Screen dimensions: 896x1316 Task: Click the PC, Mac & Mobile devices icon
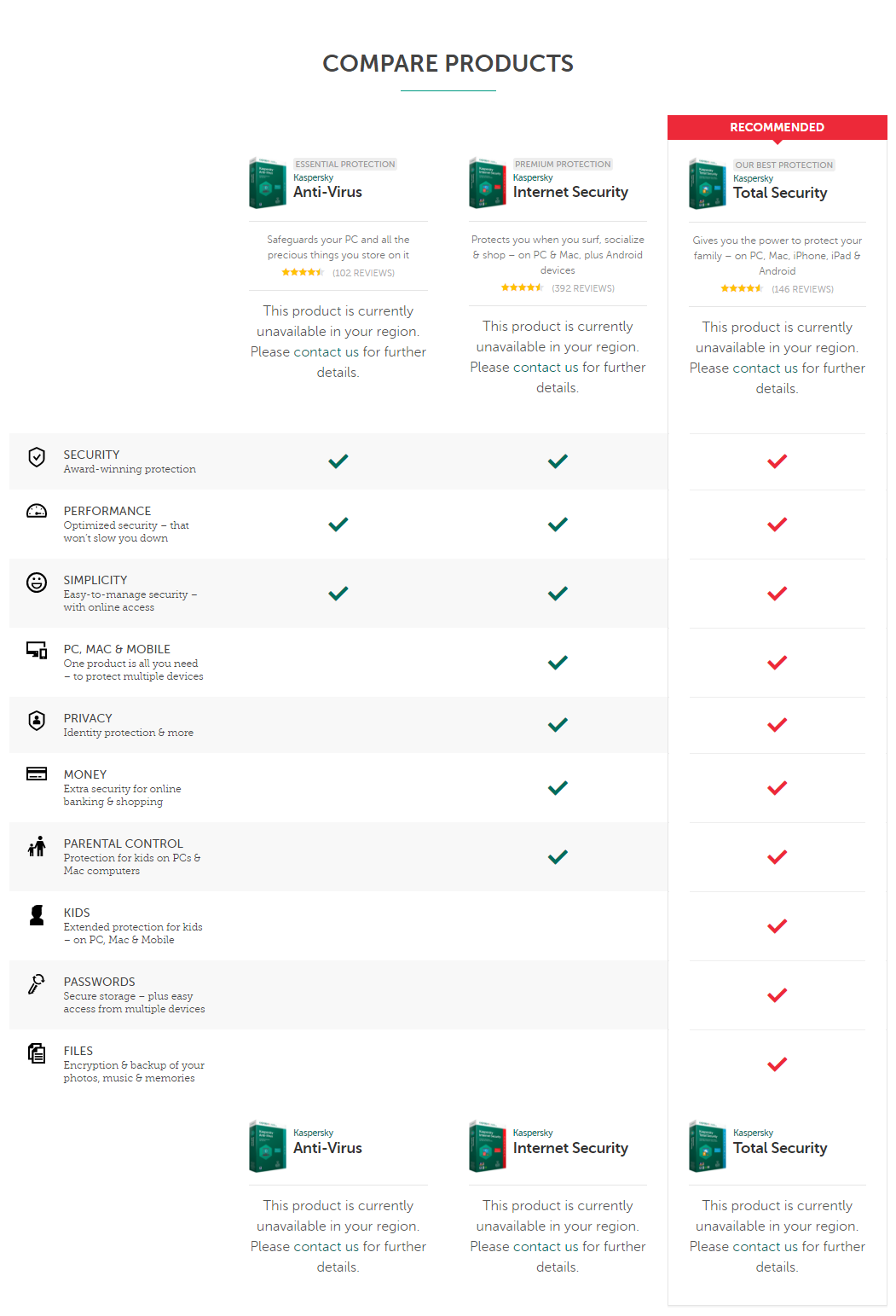[x=37, y=651]
